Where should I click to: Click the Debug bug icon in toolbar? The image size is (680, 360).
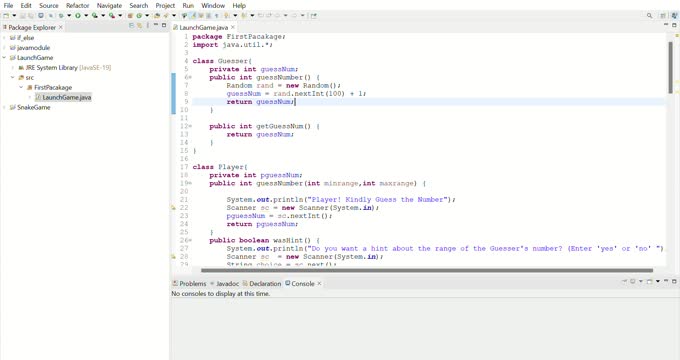[61, 16]
